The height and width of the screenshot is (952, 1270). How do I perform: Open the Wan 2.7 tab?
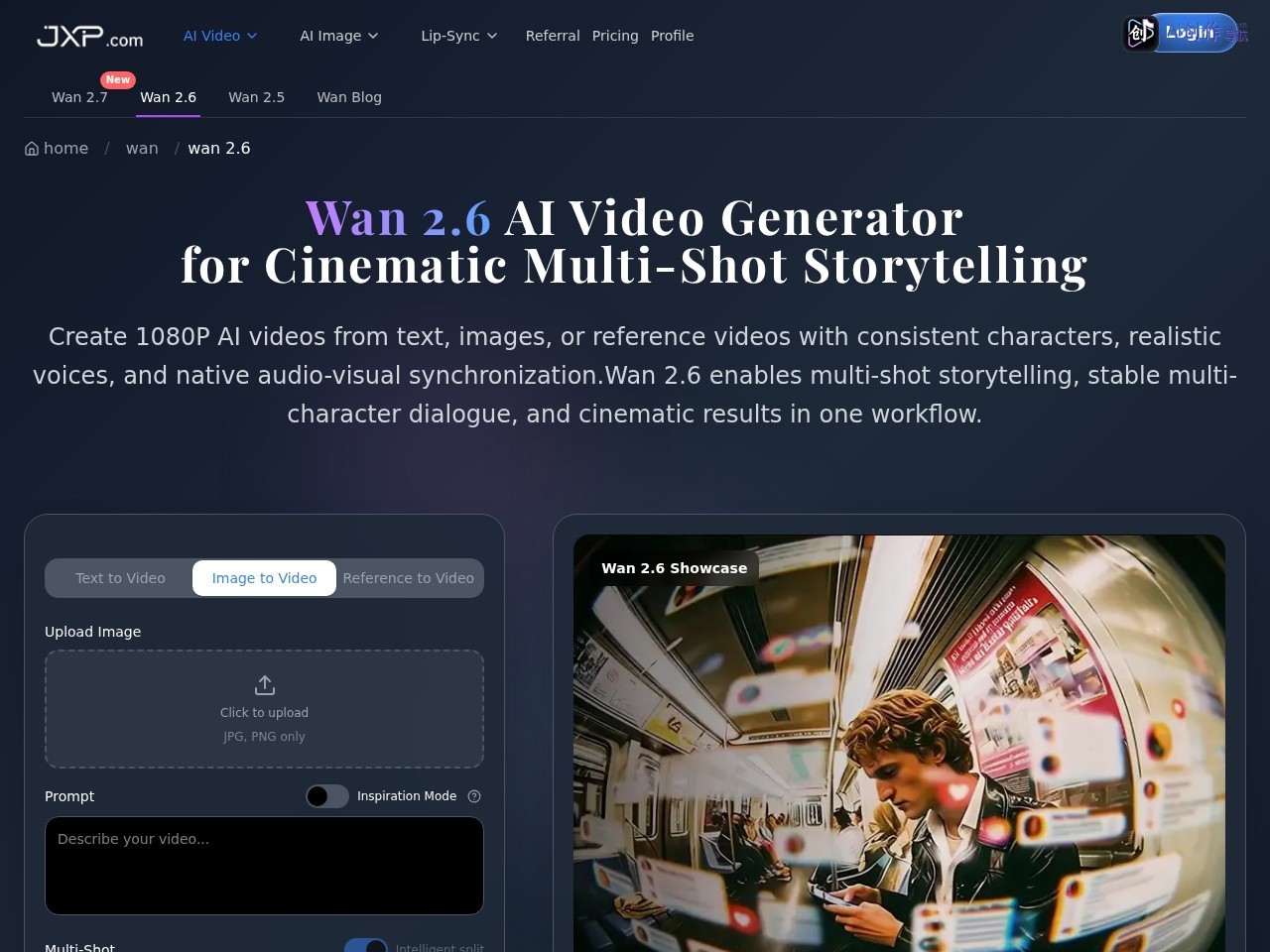79,97
